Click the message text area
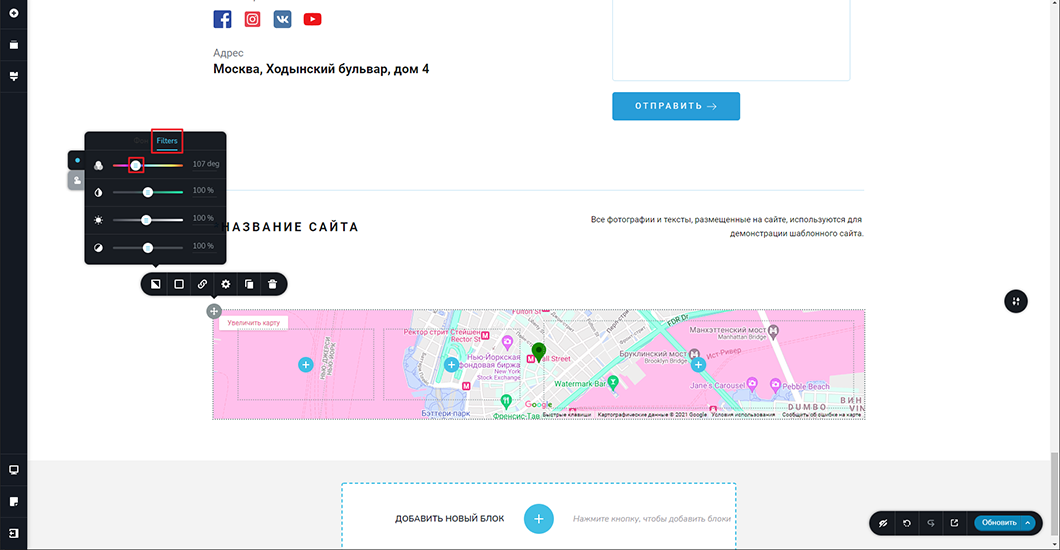The image size is (1060, 550). (x=731, y=40)
